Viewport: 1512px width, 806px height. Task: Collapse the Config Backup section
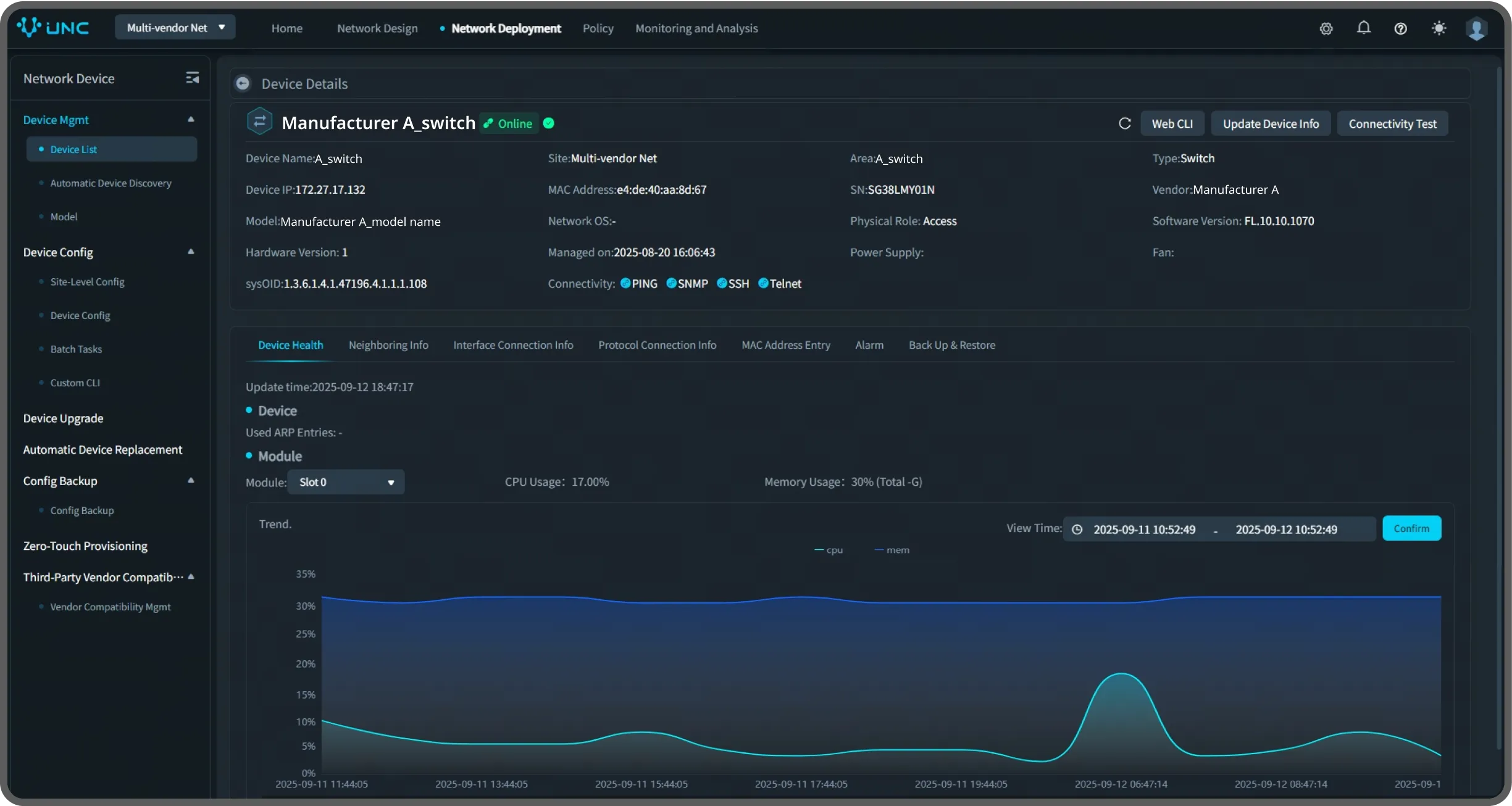[191, 480]
